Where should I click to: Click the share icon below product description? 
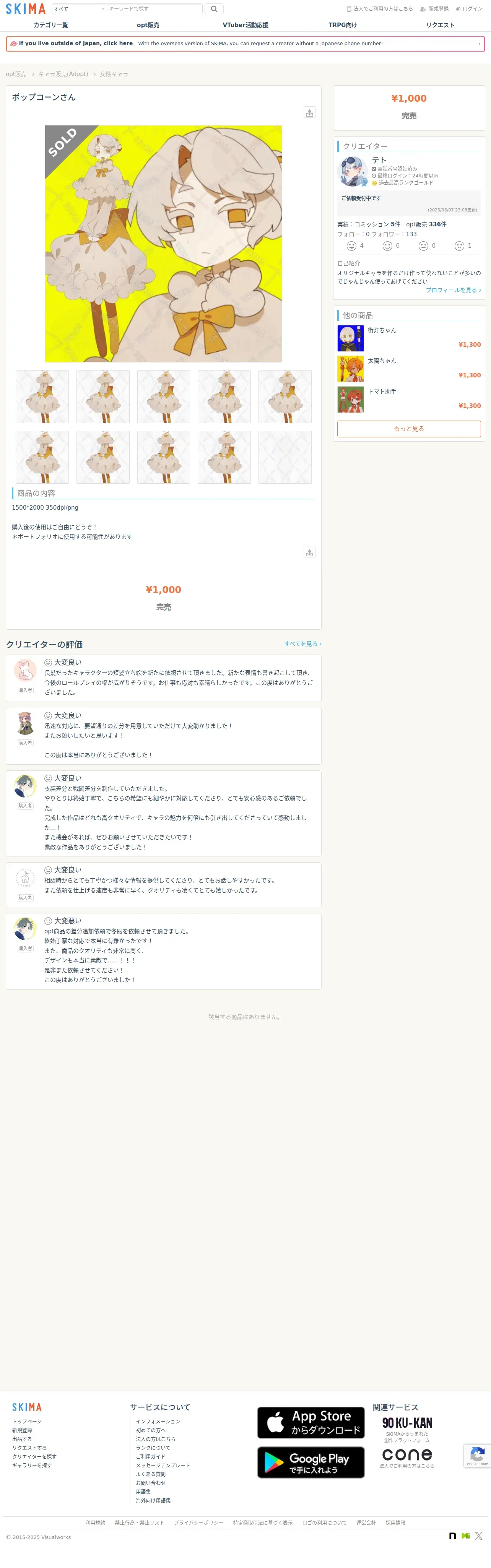309,552
